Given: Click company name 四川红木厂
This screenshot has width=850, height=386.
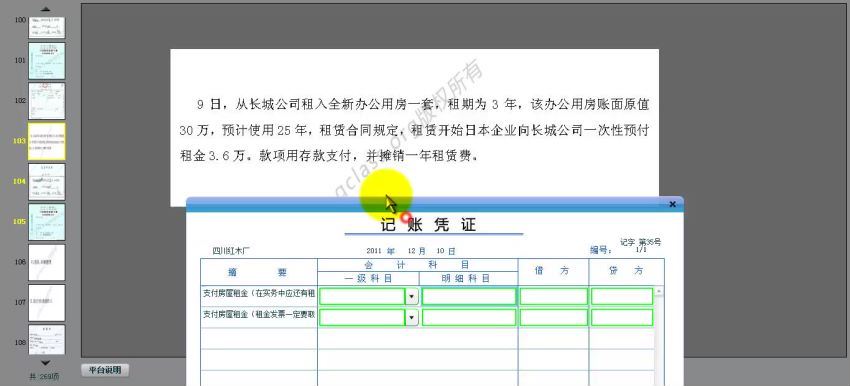Looking at the screenshot, I should 231,251.
